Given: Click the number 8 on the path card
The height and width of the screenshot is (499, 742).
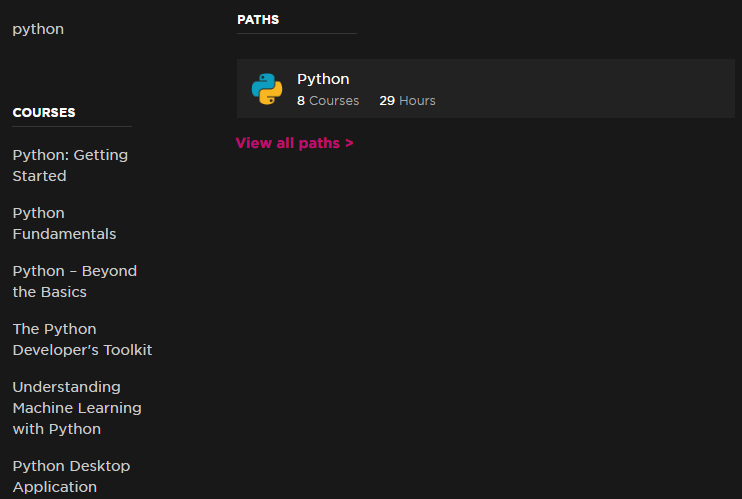Looking at the screenshot, I should [x=301, y=100].
